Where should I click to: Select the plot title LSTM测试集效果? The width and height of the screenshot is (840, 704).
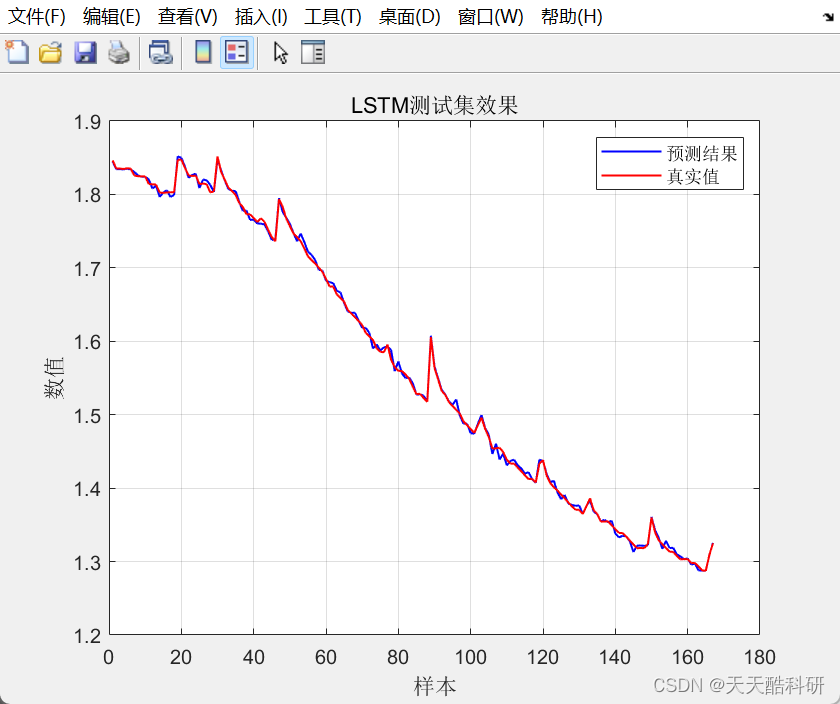434,105
